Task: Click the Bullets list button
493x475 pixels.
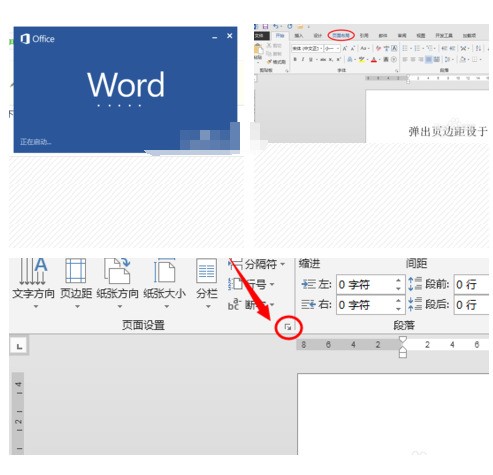Action: click(405, 48)
